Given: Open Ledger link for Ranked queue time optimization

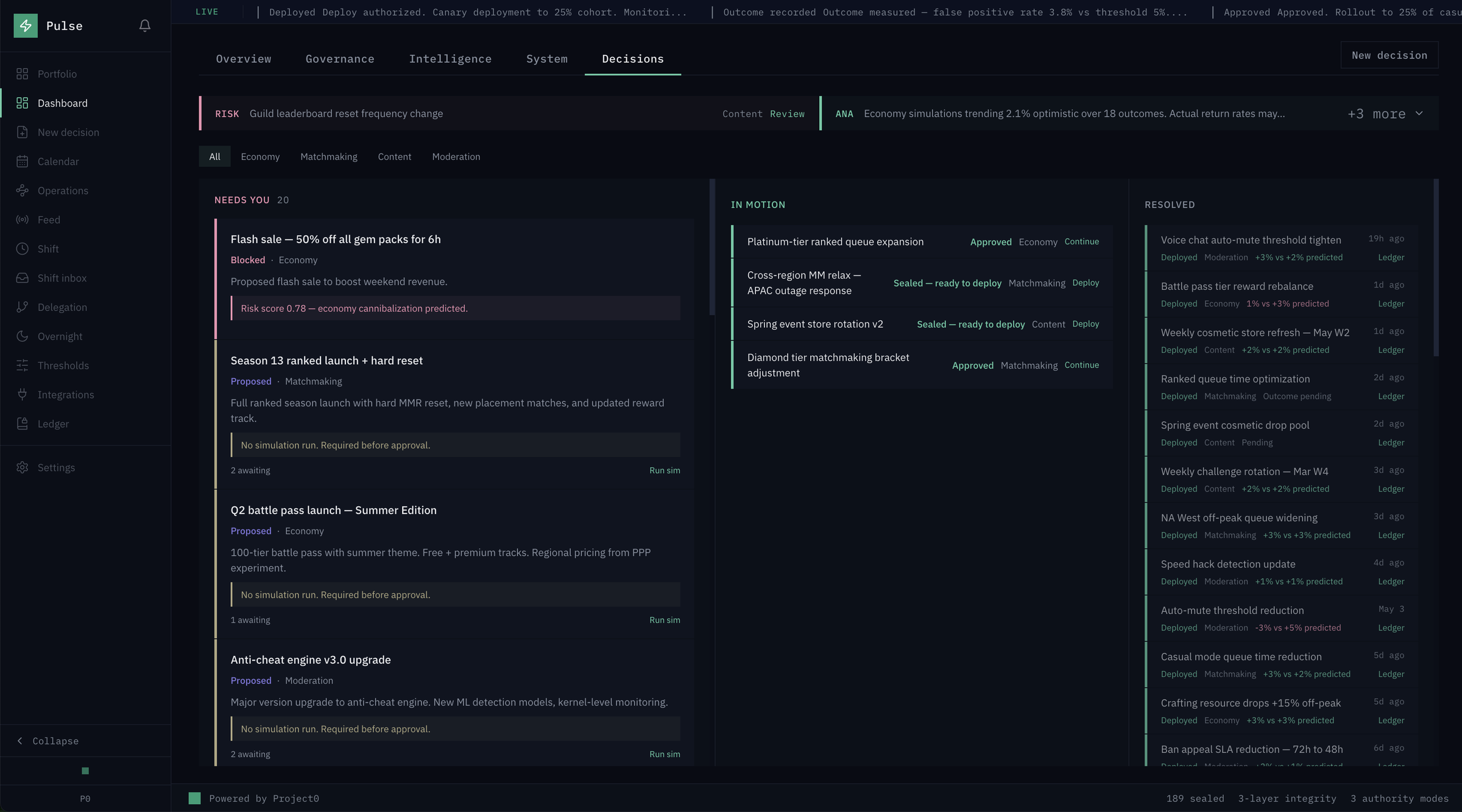Looking at the screenshot, I should point(1391,397).
